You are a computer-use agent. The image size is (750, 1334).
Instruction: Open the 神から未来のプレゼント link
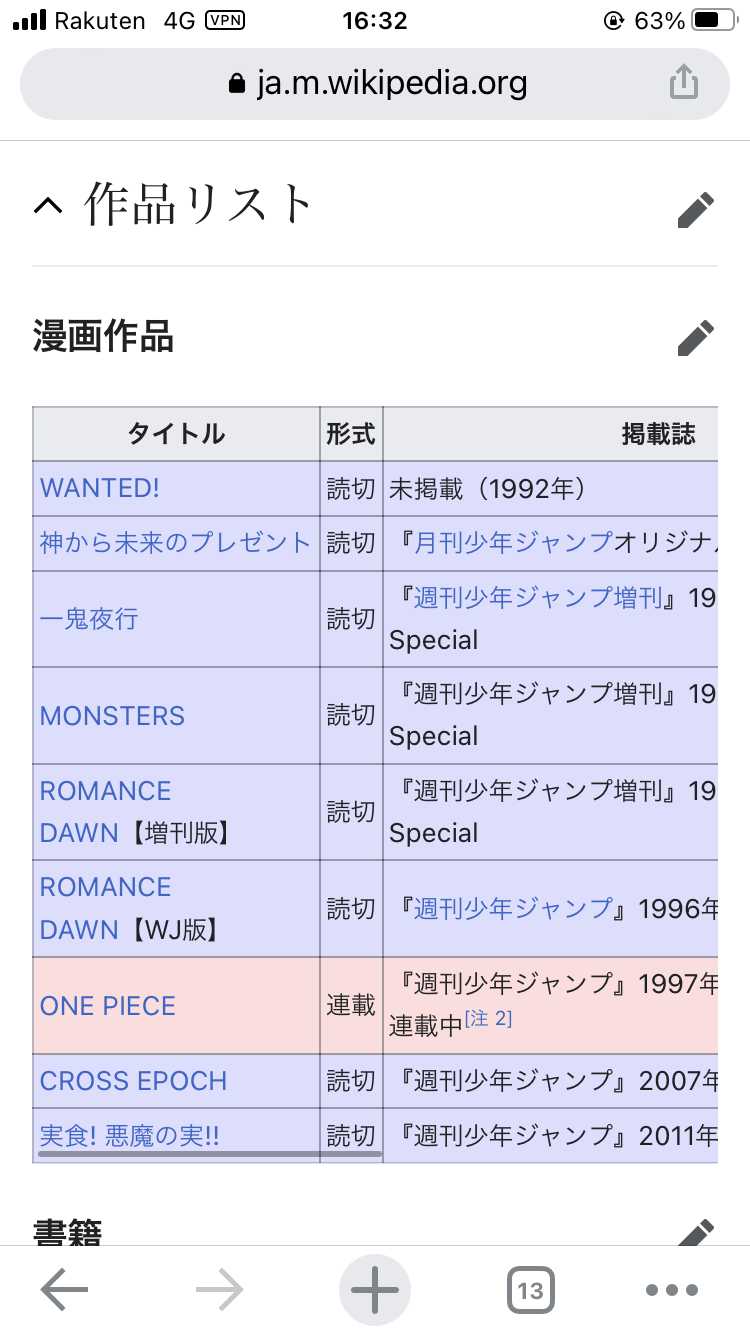[x=175, y=543]
